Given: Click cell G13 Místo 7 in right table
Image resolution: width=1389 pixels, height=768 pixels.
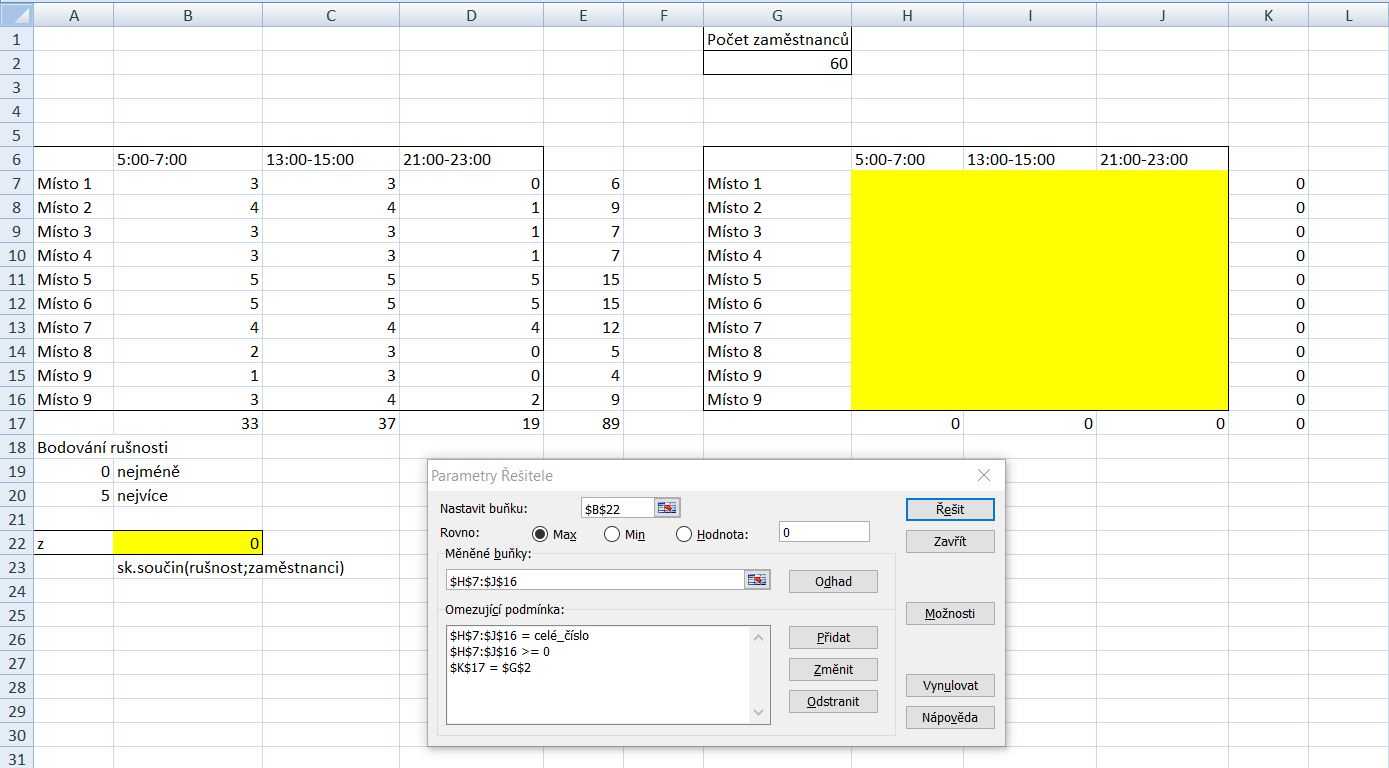Looking at the screenshot, I should click(777, 327).
